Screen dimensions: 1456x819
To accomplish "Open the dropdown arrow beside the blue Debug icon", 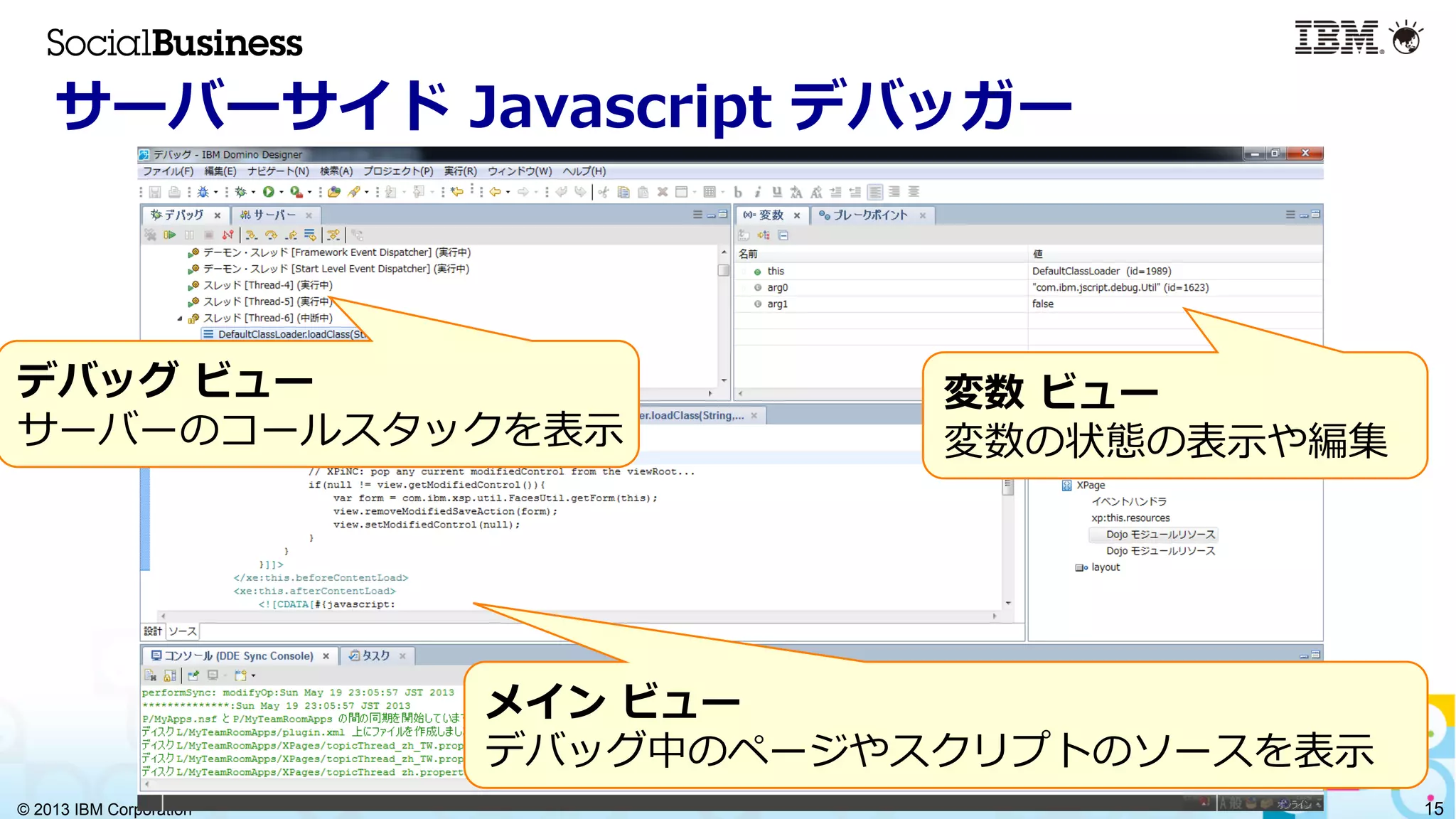I will coord(216,192).
